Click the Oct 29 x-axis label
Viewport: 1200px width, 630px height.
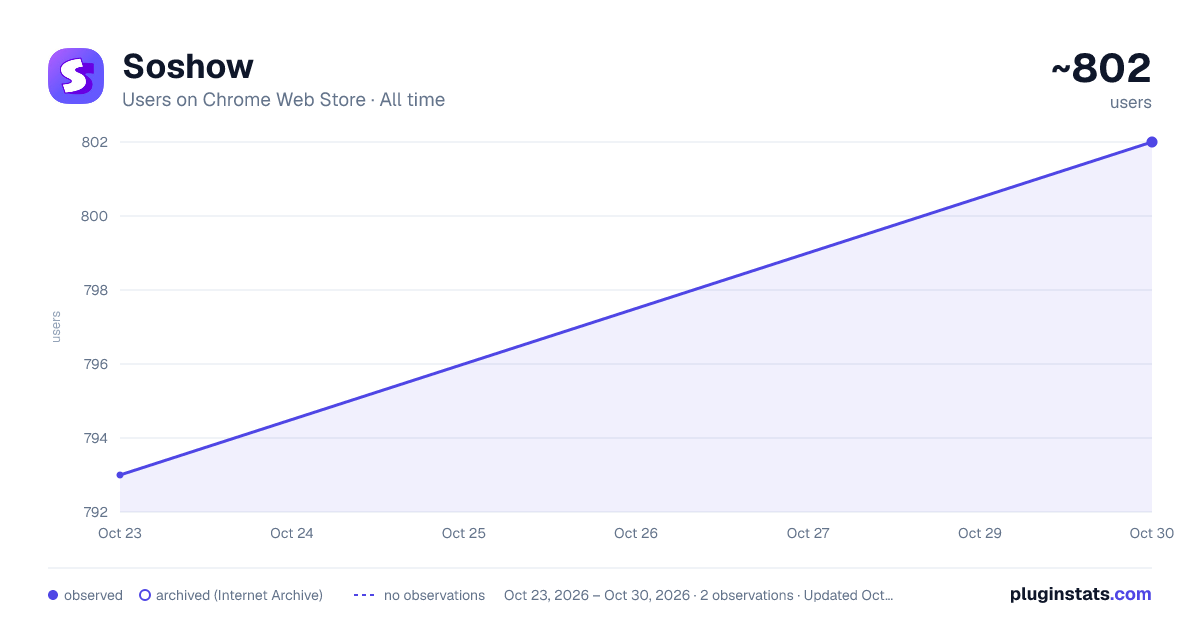click(x=980, y=533)
